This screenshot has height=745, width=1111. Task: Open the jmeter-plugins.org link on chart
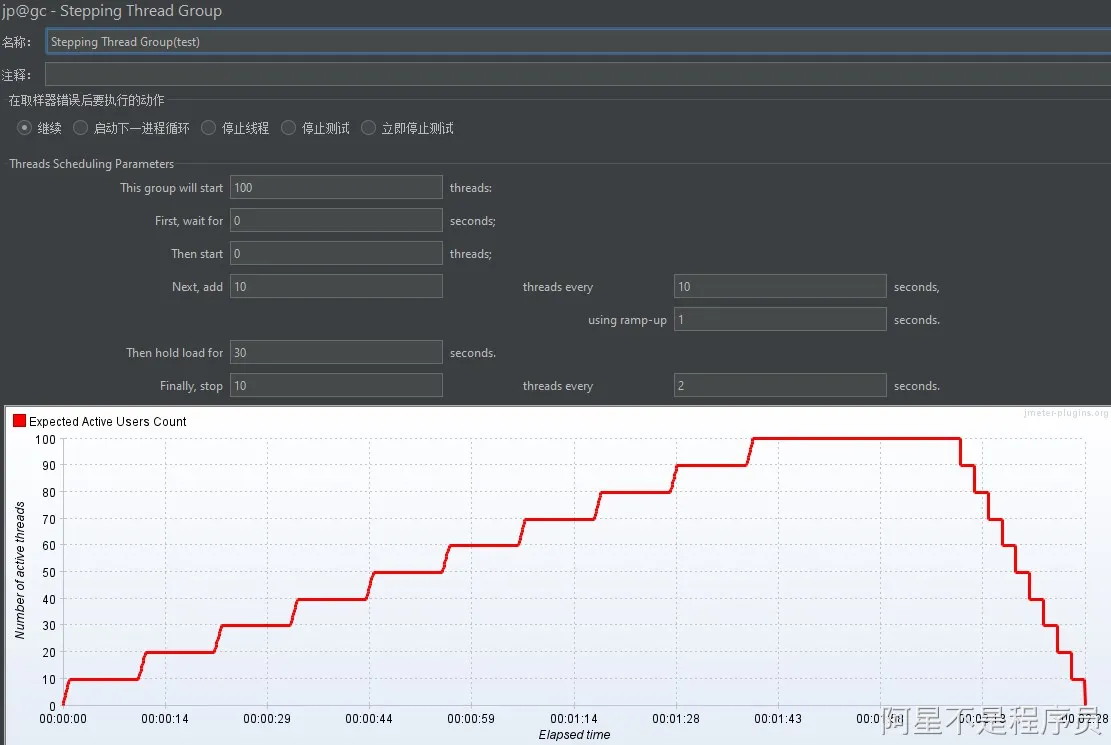pos(1064,414)
